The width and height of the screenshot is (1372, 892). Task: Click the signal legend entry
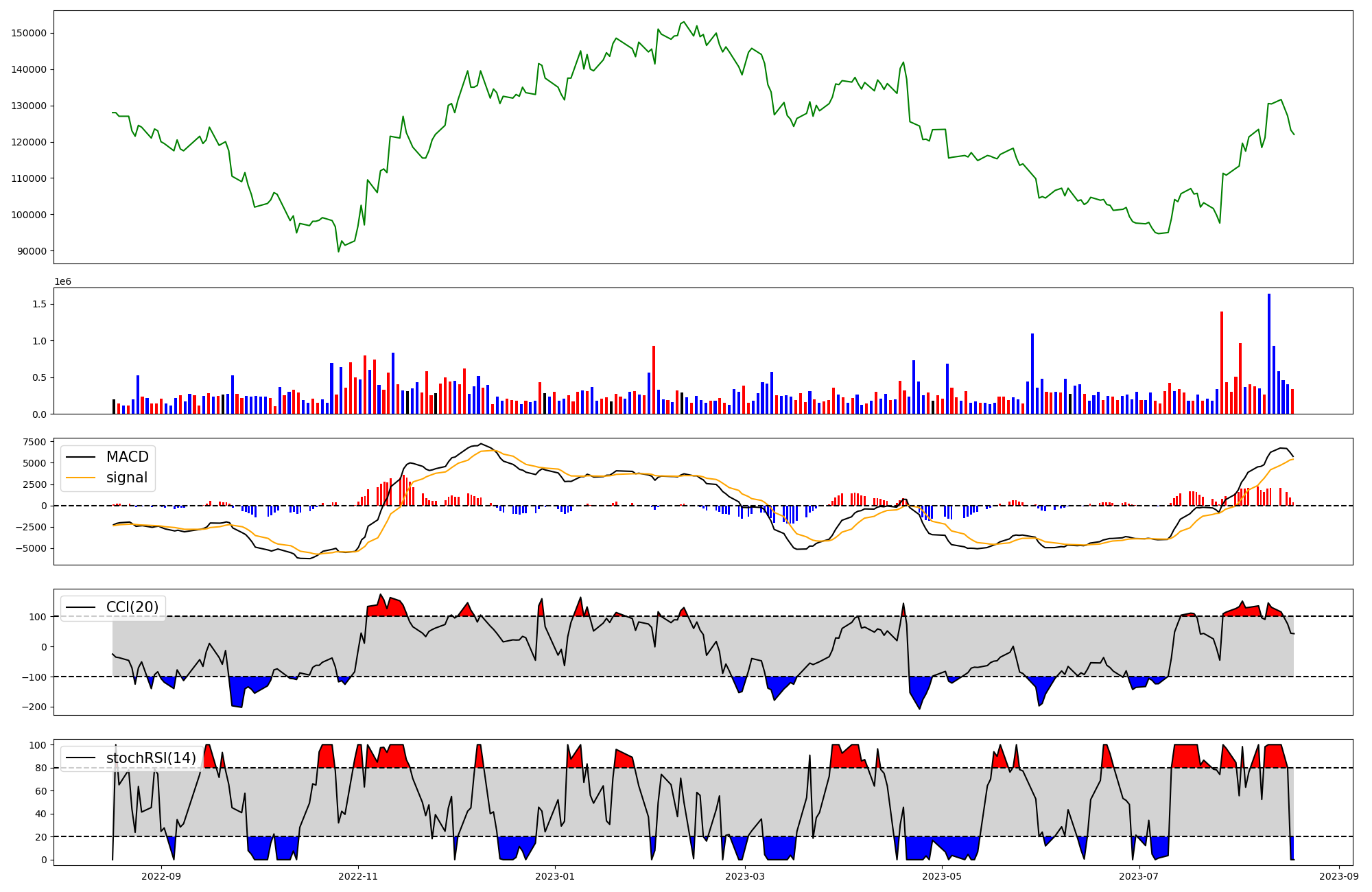pyautogui.click(x=127, y=478)
